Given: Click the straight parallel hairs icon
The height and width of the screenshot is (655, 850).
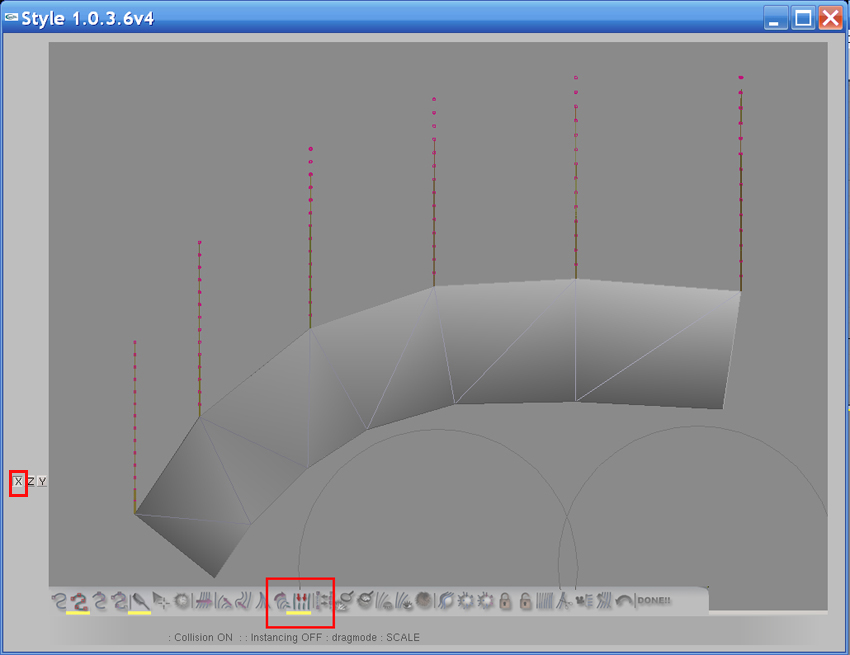Looking at the screenshot, I should tap(544, 601).
